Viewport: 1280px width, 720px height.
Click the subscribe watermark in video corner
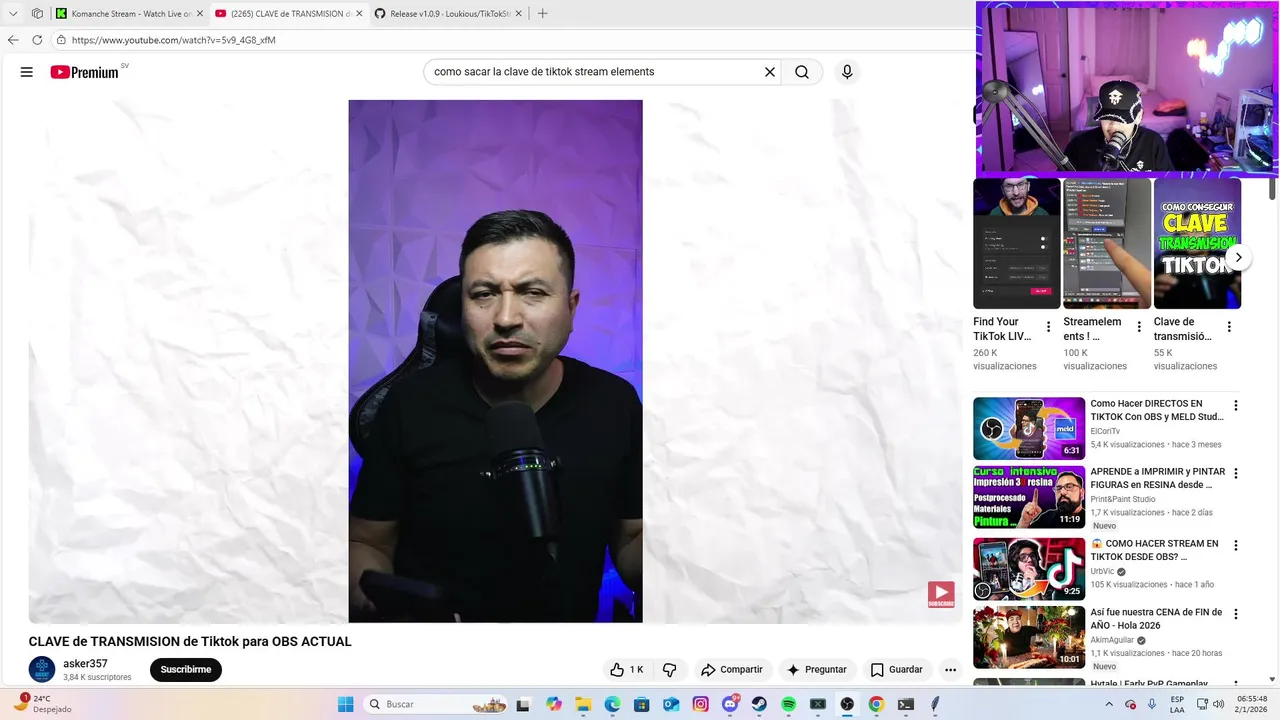(941, 595)
